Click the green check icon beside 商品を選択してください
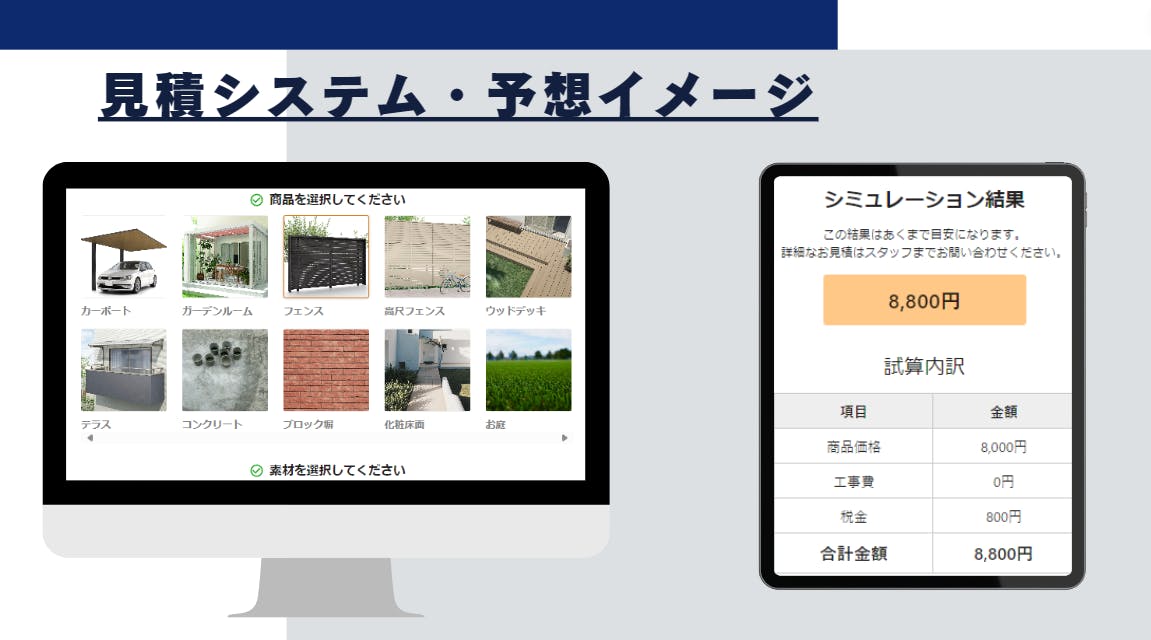Image resolution: width=1151 pixels, height=640 pixels. (256, 200)
